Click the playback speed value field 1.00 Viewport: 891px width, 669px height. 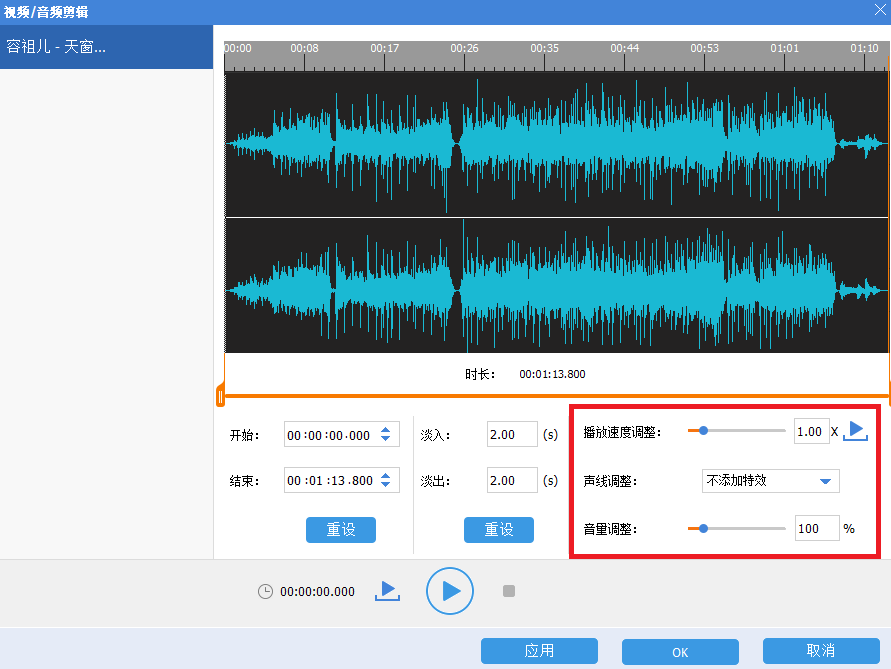(x=811, y=431)
